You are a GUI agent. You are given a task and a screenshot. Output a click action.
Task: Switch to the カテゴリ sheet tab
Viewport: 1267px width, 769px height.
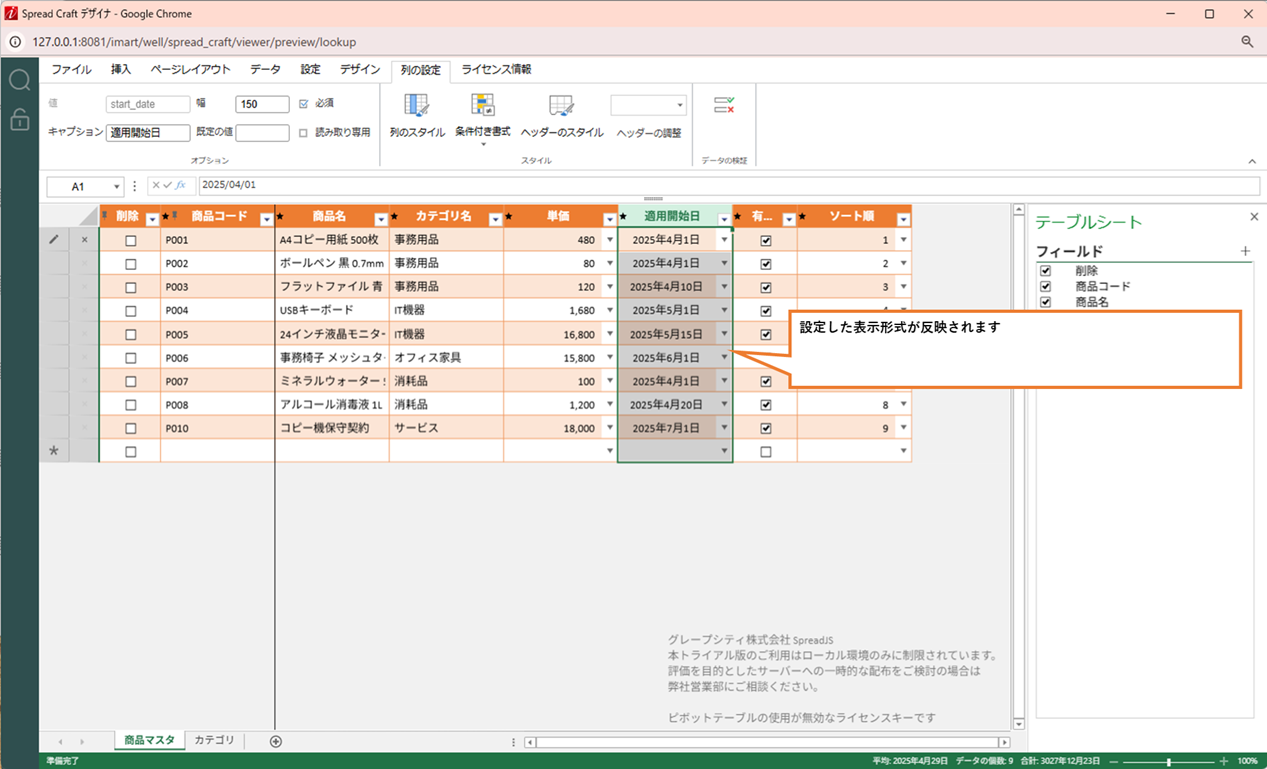click(x=214, y=740)
